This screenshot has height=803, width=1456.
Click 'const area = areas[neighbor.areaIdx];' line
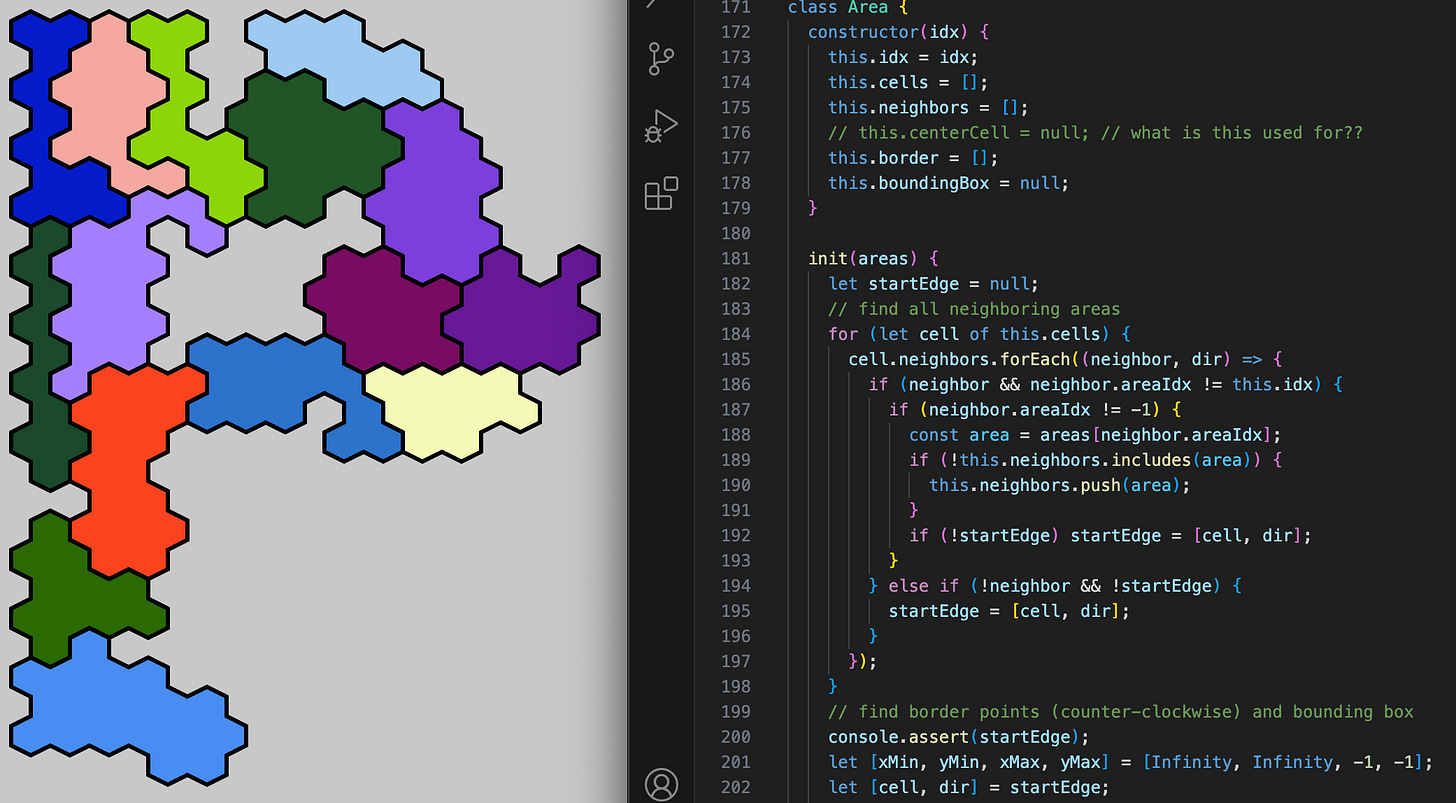(1095, 434)
